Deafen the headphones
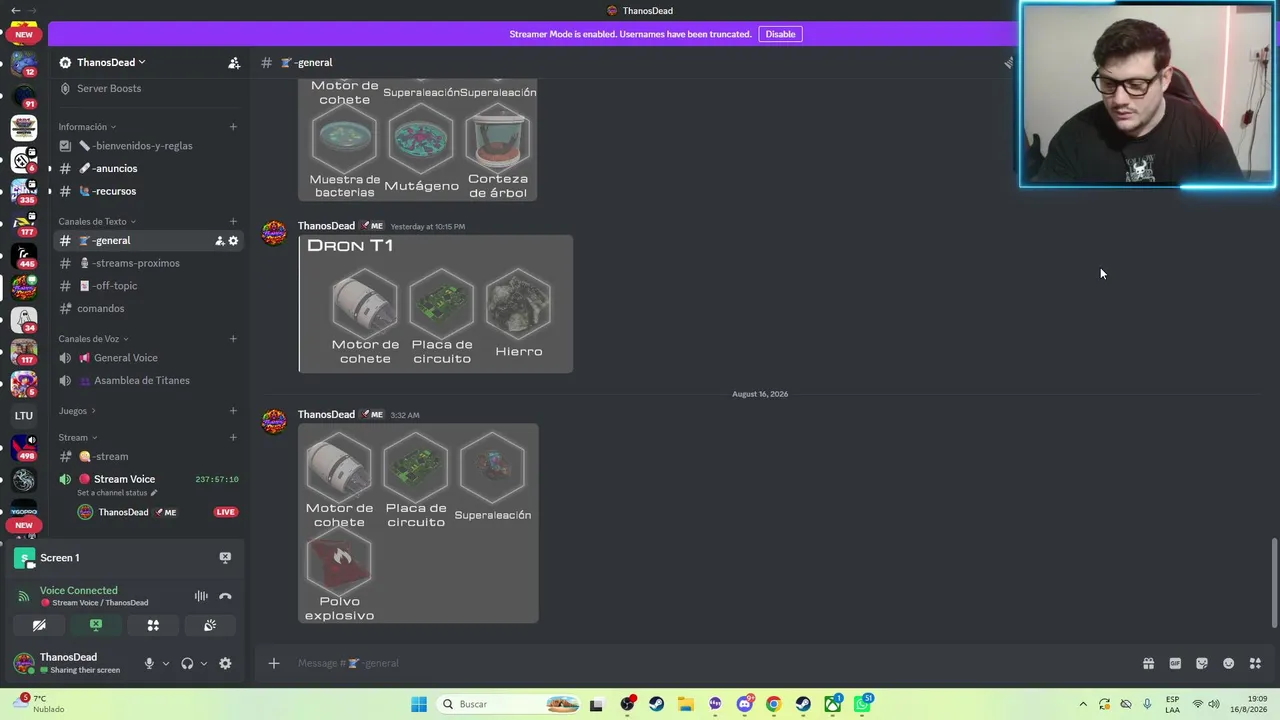Viewport: 1280px width, 720px height. pos(187,663)
